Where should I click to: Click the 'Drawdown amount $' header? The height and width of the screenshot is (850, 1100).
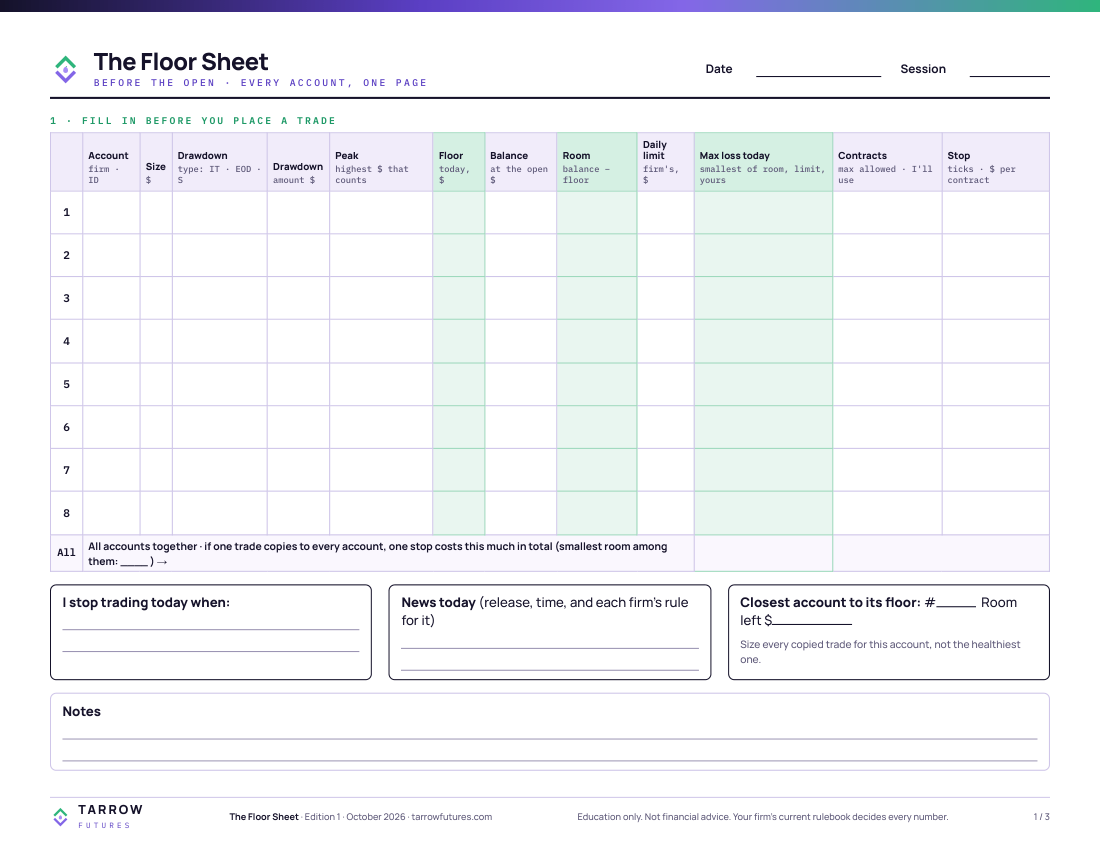298,162
